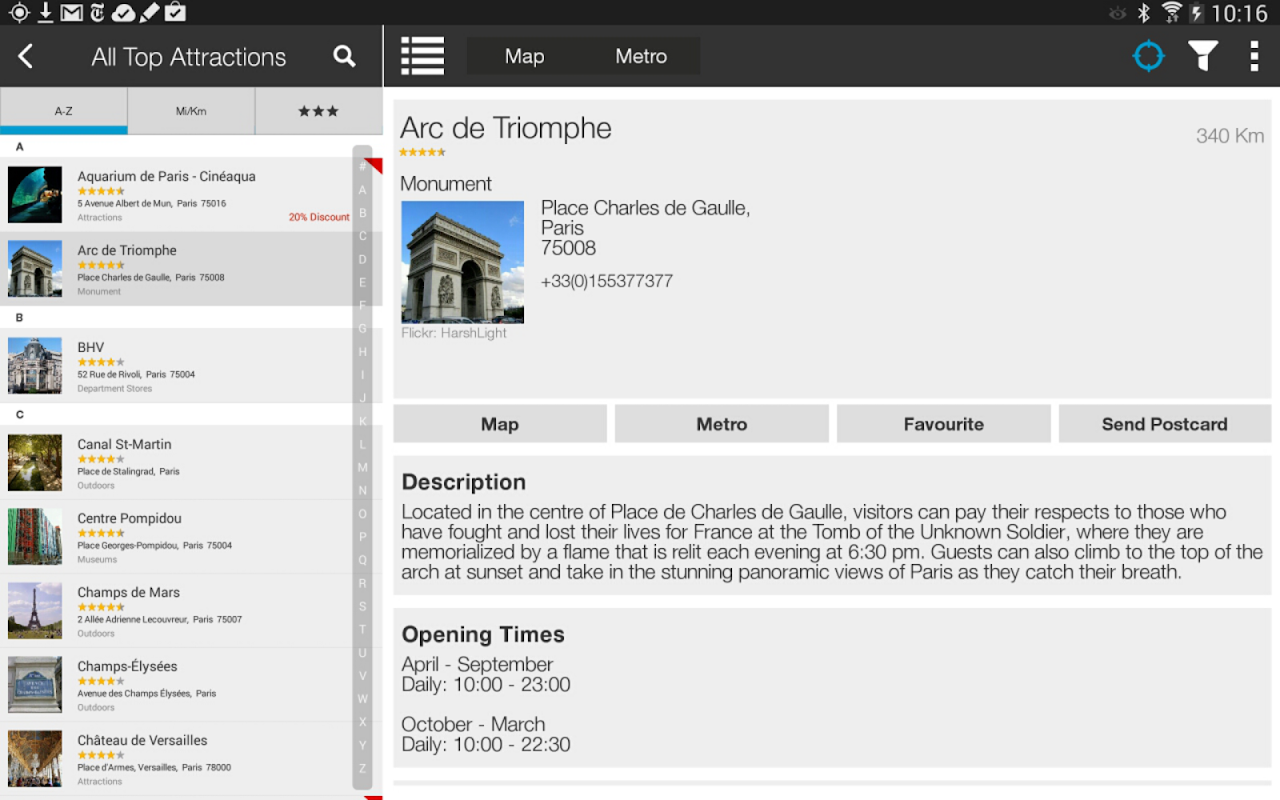The height and width of the screenshot is (800, 1280).
Task: Click the Metro button under the photo
Action: [722, 424]
